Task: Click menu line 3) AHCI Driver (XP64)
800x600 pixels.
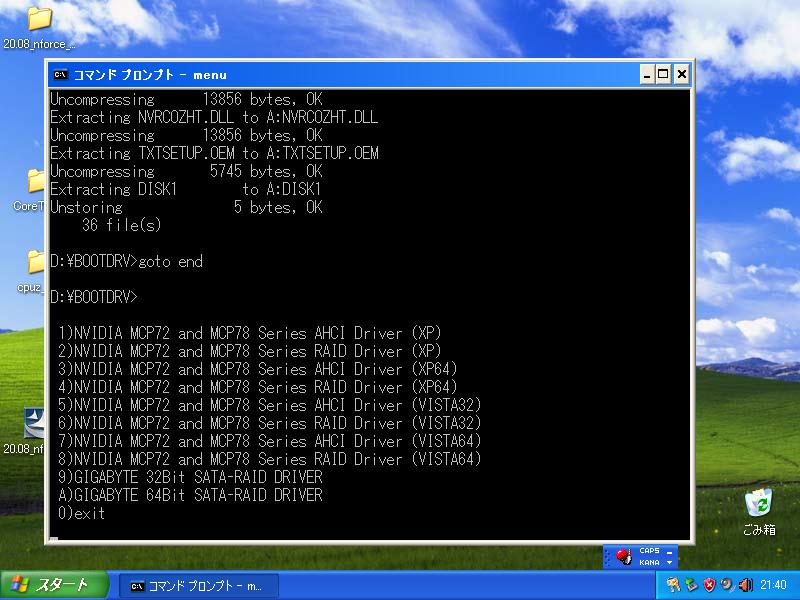Action: click(258, 369)
